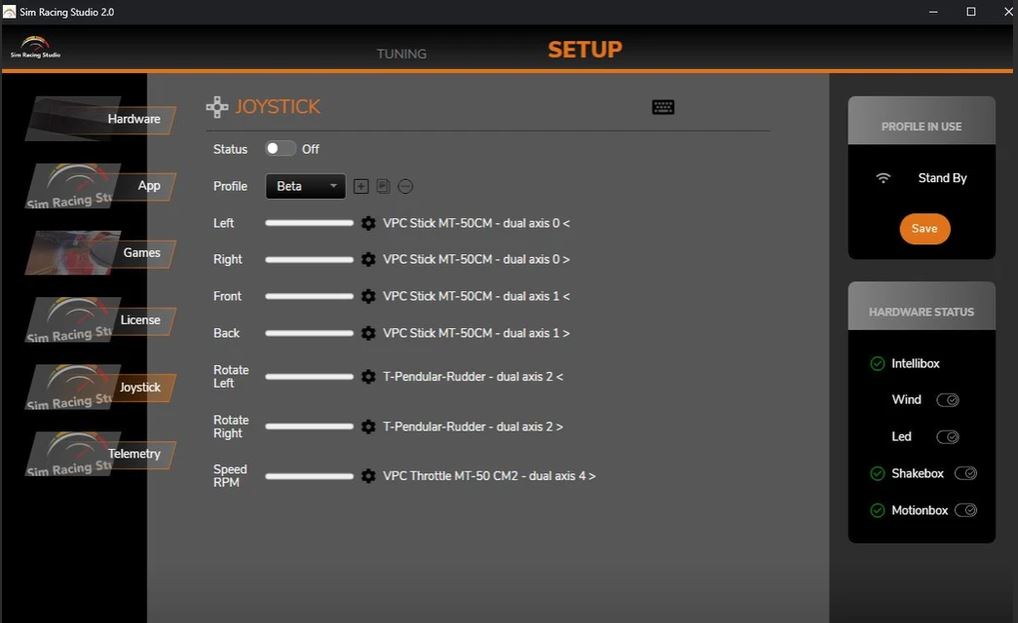Open the App section
Screen dimensions: 1018x623
[x=101, y=186]
